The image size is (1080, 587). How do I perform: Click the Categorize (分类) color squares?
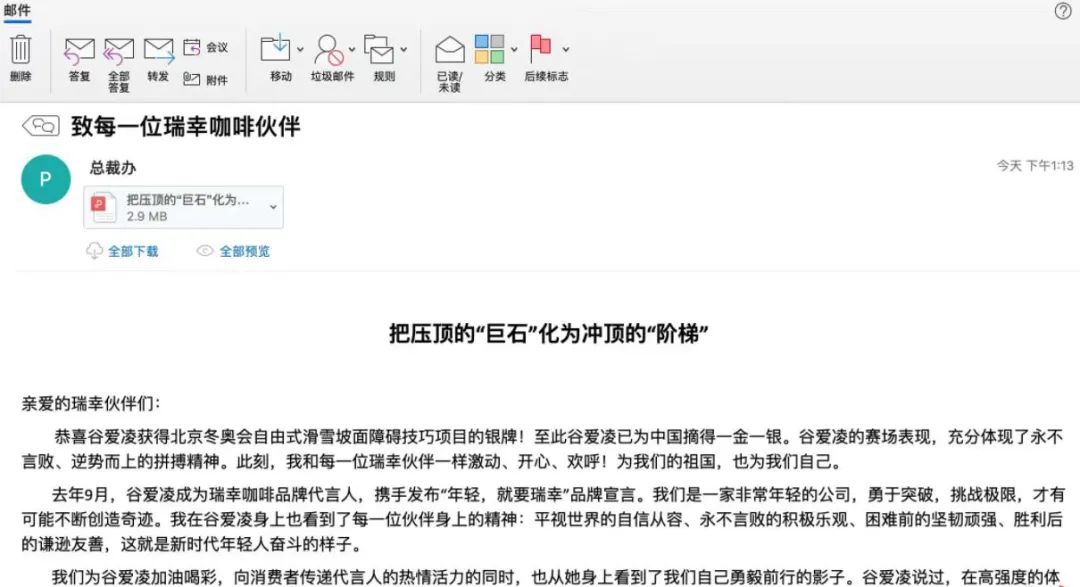coord(490,49)
